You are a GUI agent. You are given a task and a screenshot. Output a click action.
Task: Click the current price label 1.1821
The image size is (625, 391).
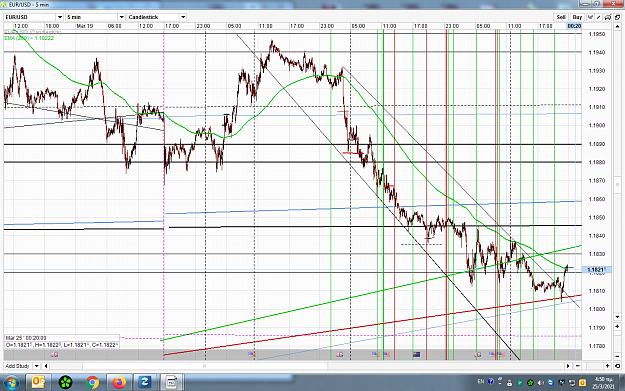click(x=597, y=270)
